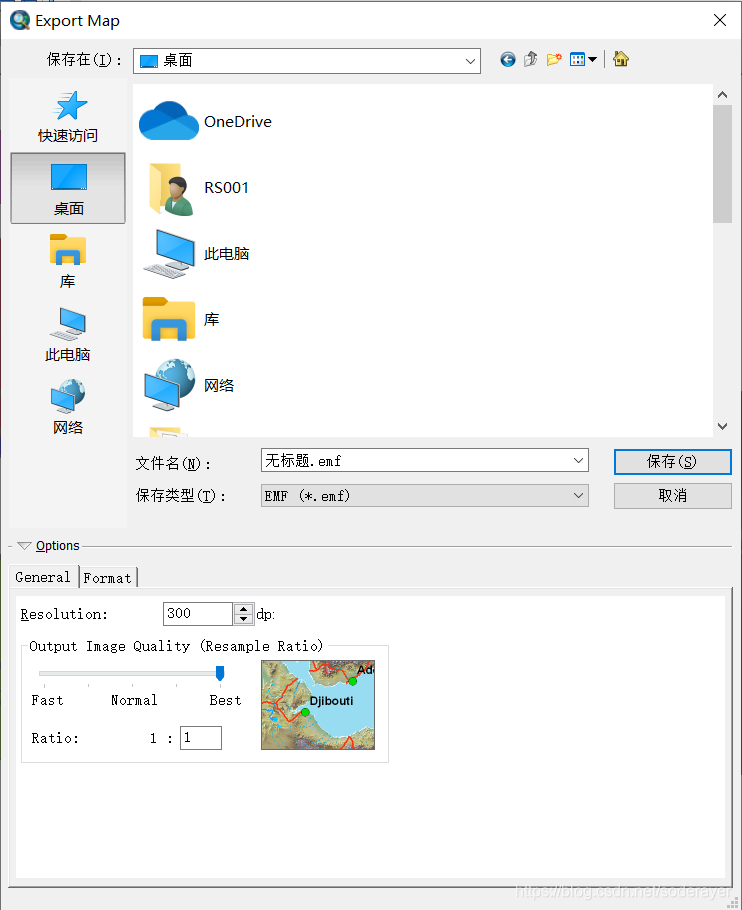The height and width of the screenshot is (910, 742).
Task: Click the Fast quality label
Action: click(48, 700)
